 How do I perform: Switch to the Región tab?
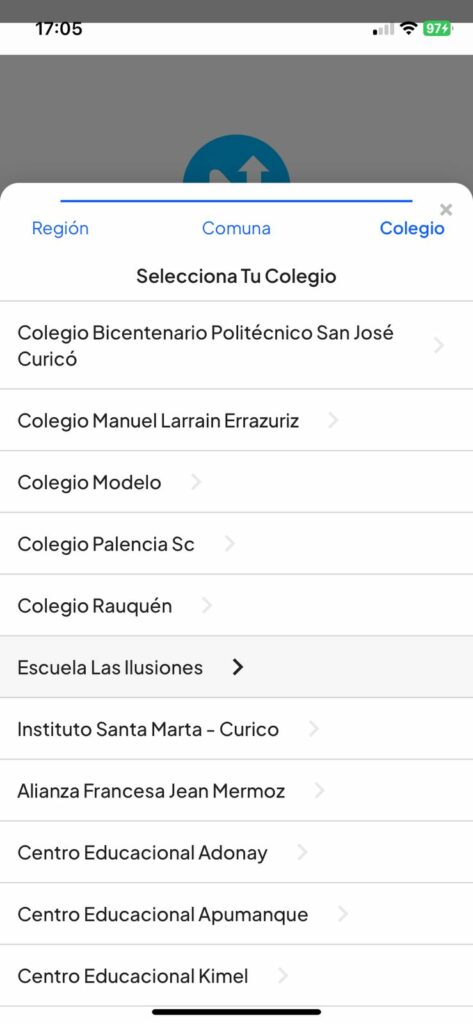(60, 228)
